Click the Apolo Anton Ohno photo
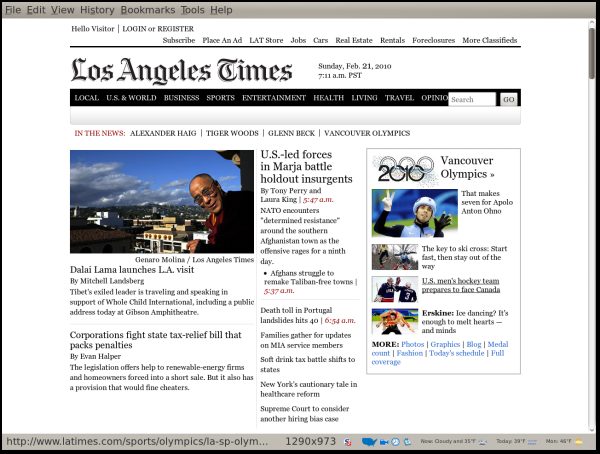This screenshot has height=454, width=600. pos(415,213)
